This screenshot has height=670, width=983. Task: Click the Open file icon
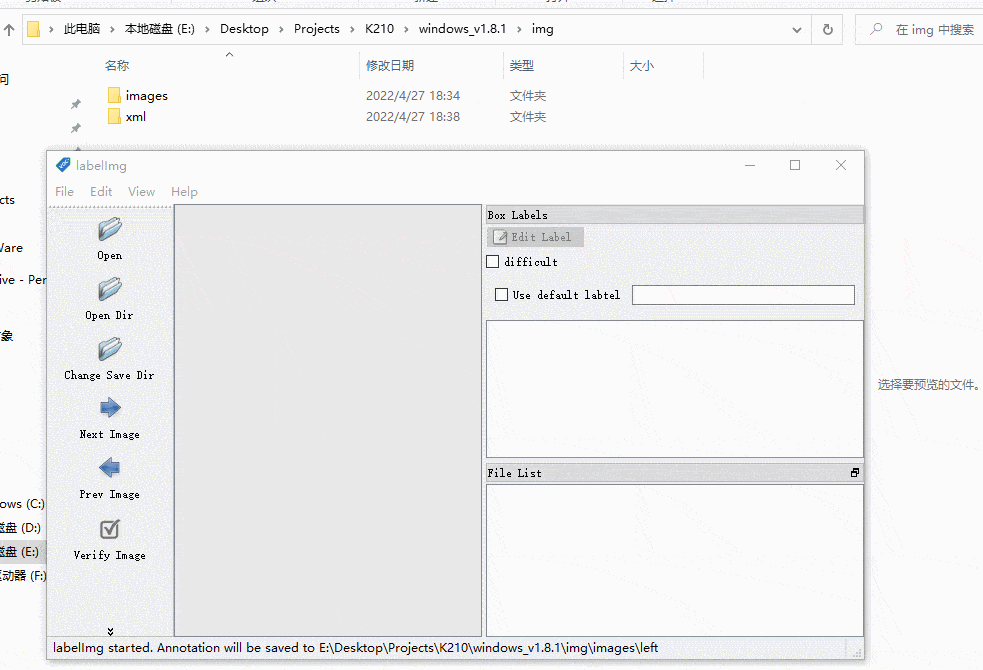(x=109, y=231)
